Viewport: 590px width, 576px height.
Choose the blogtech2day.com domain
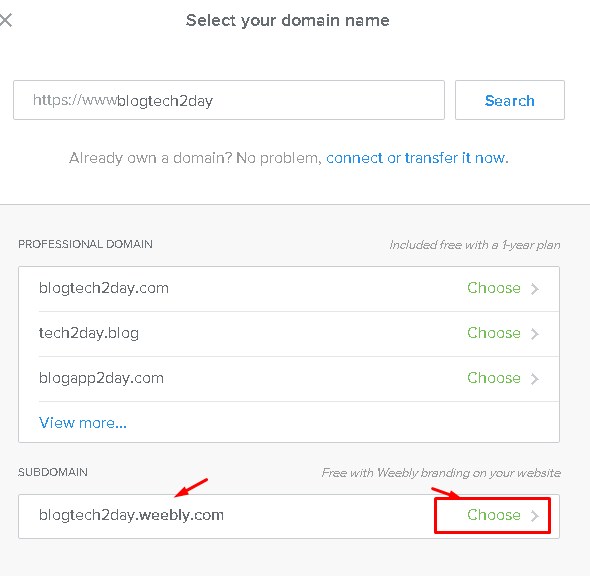point(494,288)
